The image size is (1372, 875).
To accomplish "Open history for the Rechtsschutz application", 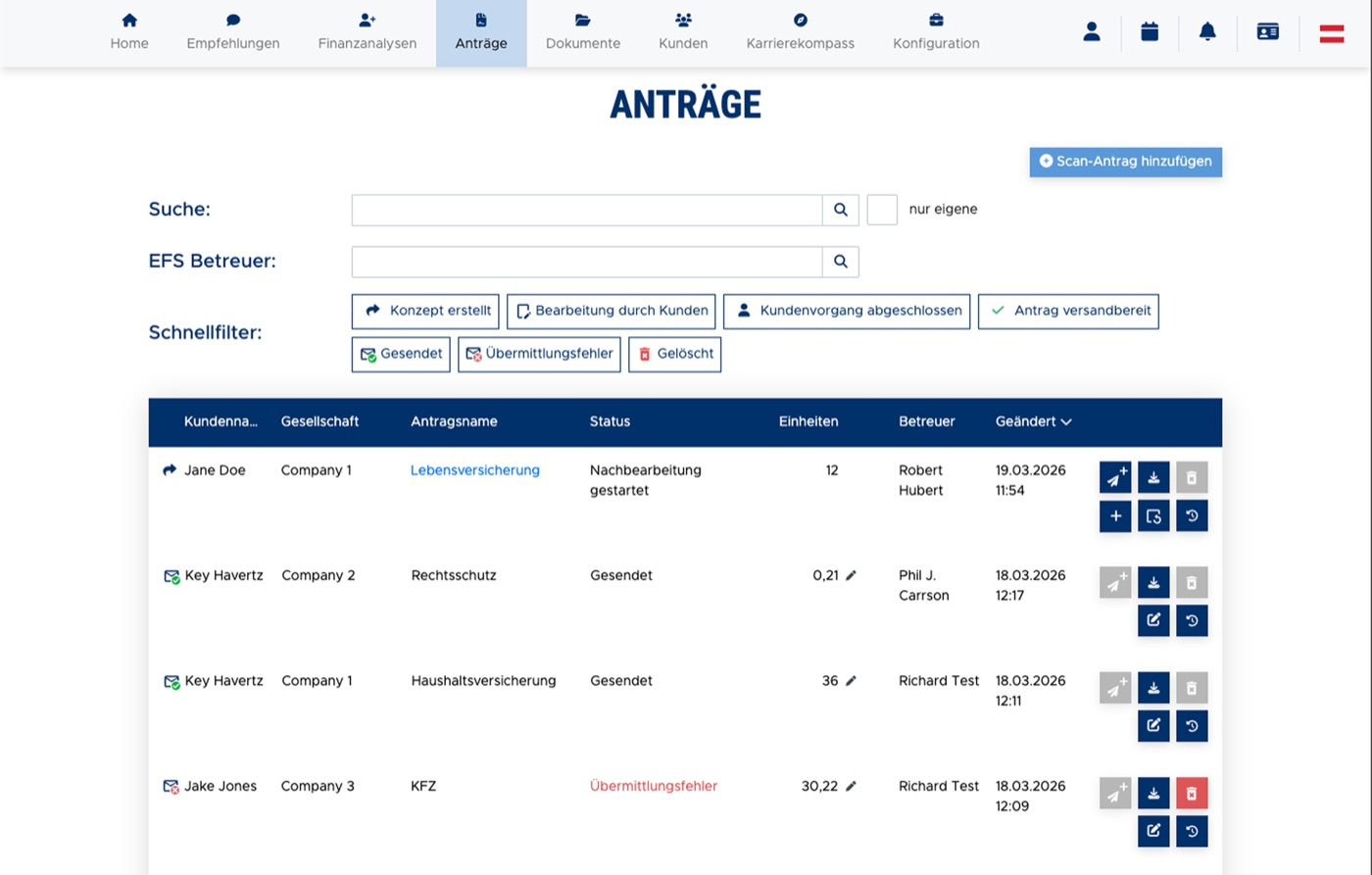I will coord(1192,620).
